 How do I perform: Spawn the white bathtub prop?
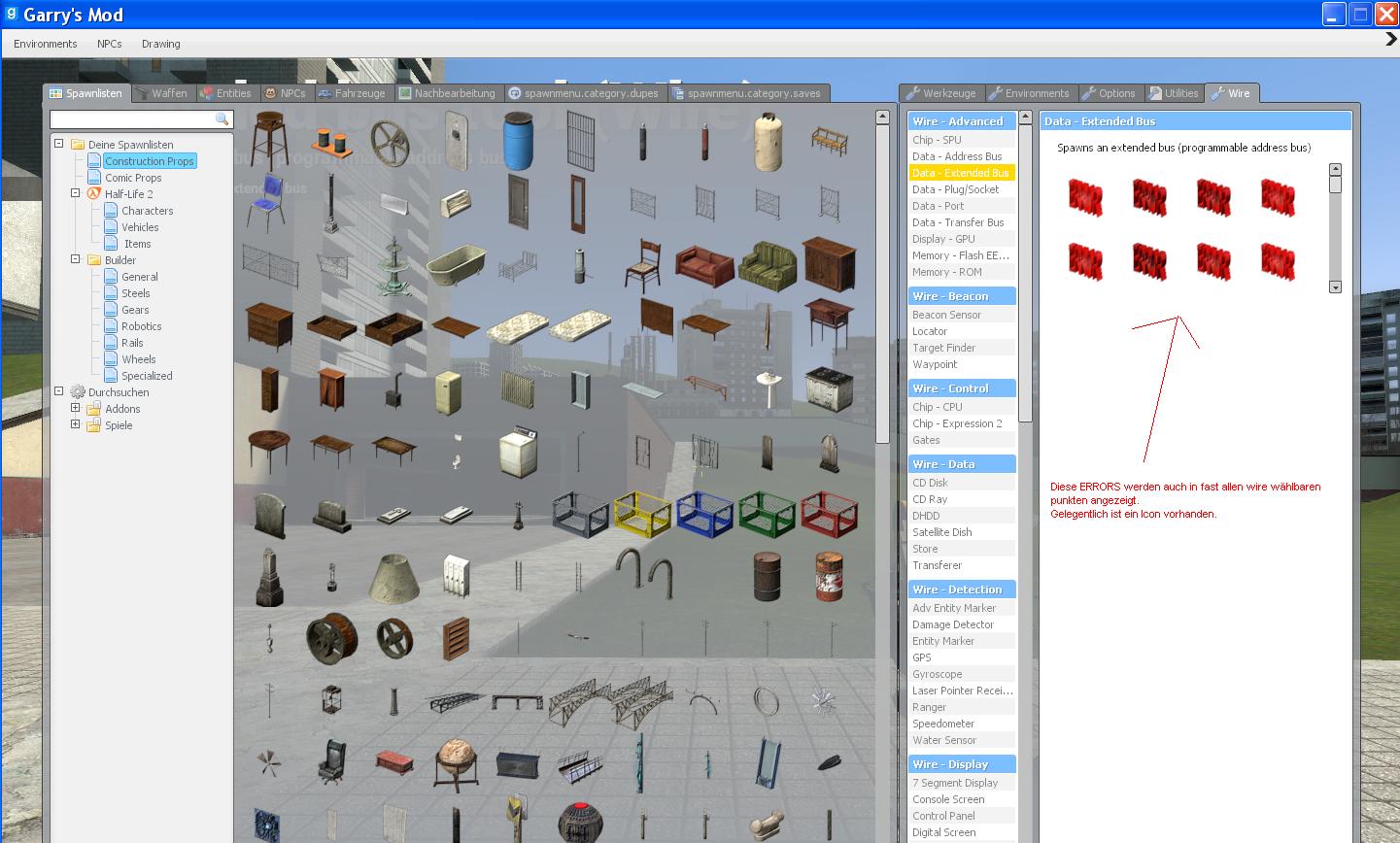pos(455,265)
